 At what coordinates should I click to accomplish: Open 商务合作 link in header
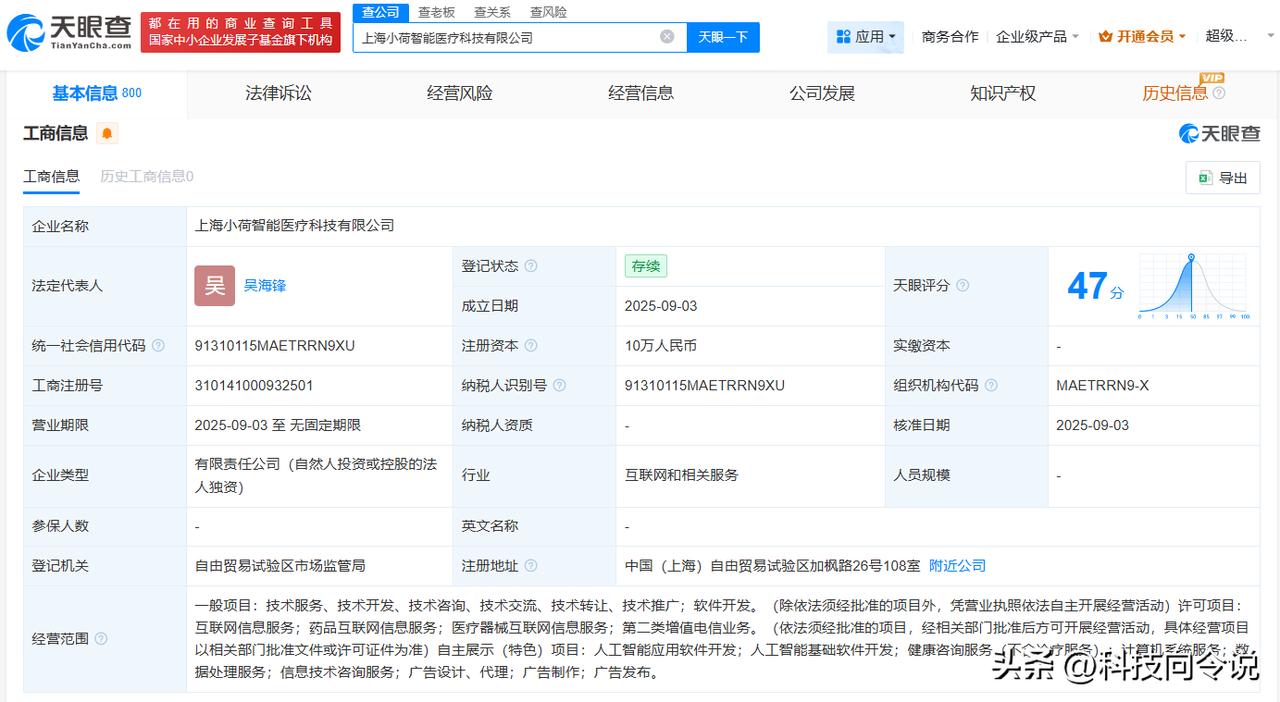950,37
